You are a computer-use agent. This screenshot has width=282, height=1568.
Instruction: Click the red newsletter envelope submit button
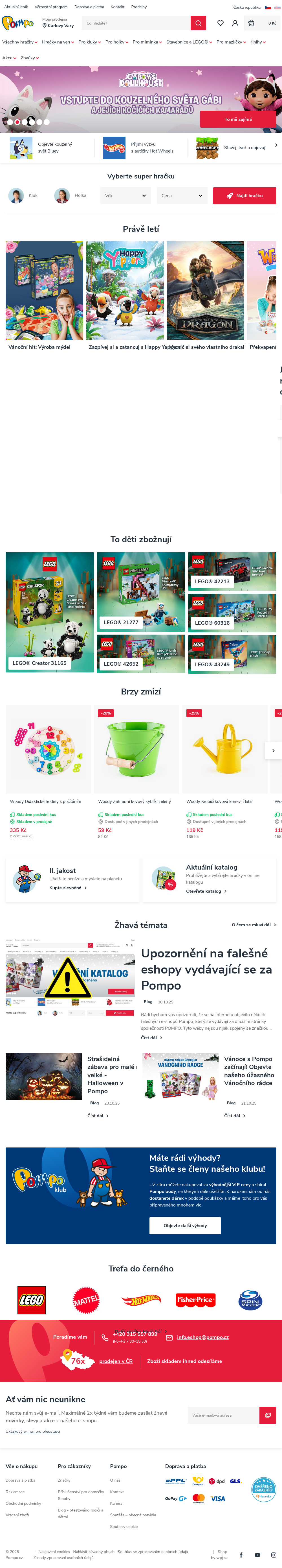point(268,1415)
